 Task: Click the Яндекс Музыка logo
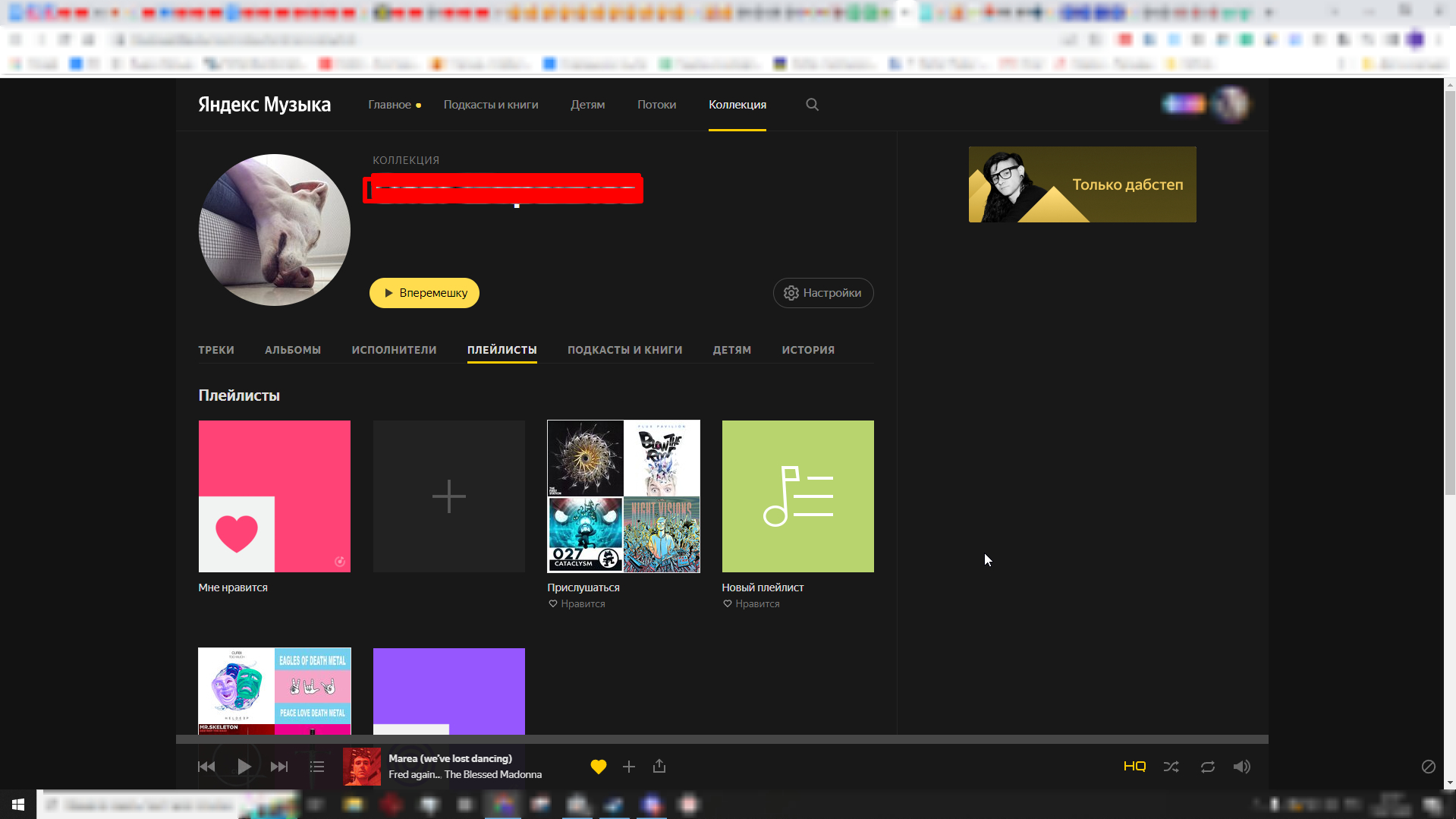click(x=265, y=105)
